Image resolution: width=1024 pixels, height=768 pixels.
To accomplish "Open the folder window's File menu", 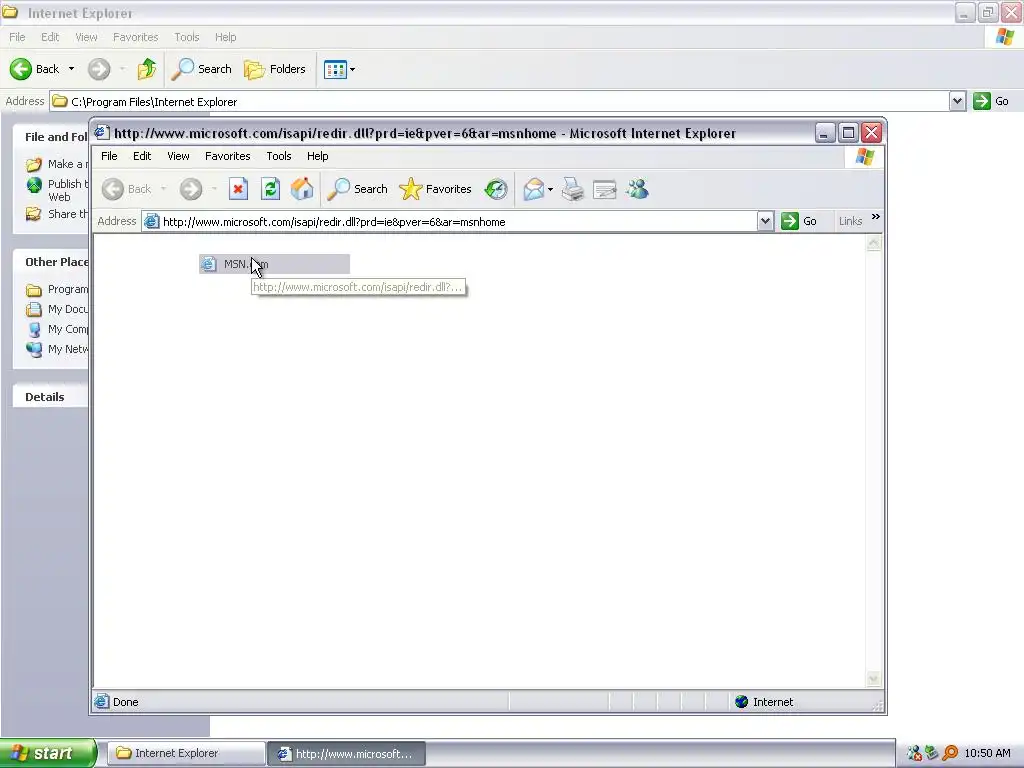I will click(17, 37).
